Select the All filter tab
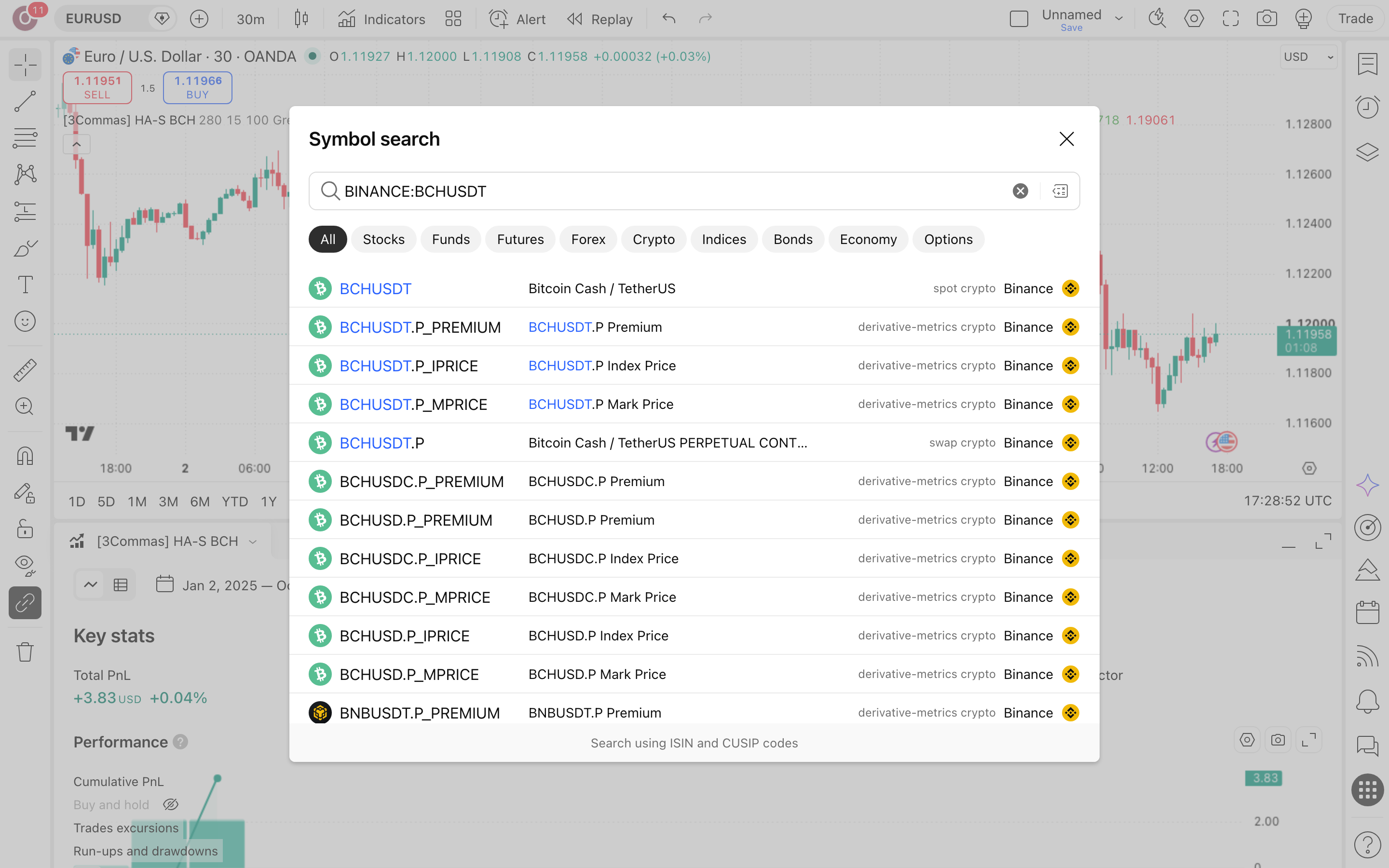 (x=328, y=239)
